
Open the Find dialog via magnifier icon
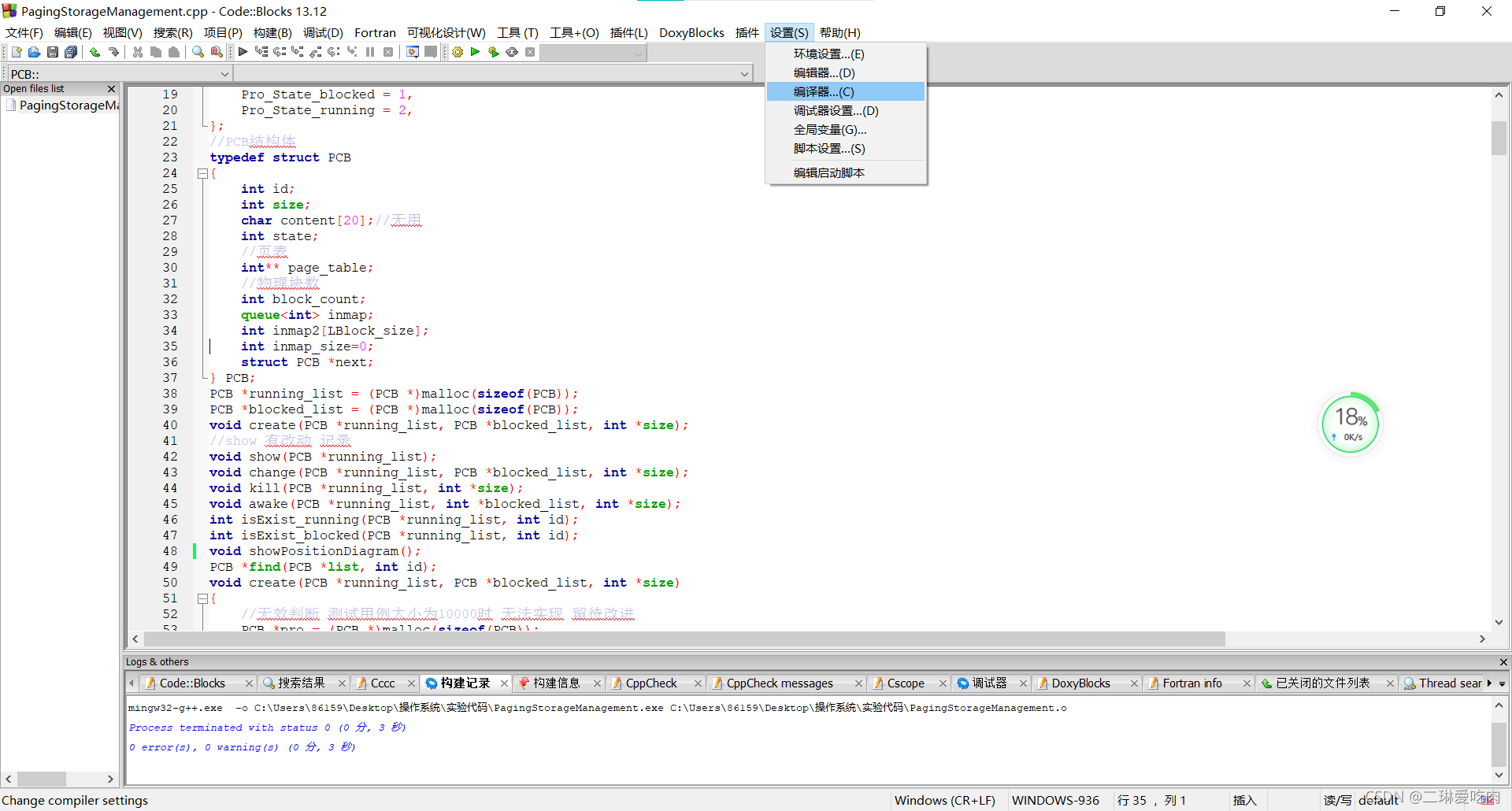tap(197, 52)
